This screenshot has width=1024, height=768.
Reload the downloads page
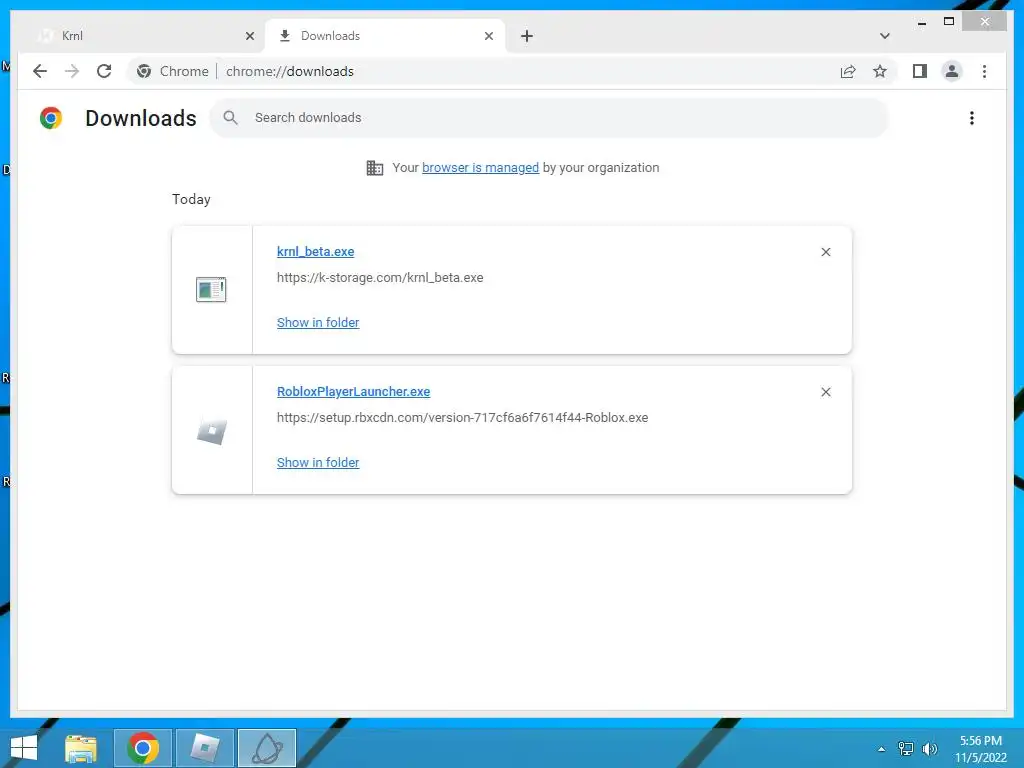(x=104, y=71)
